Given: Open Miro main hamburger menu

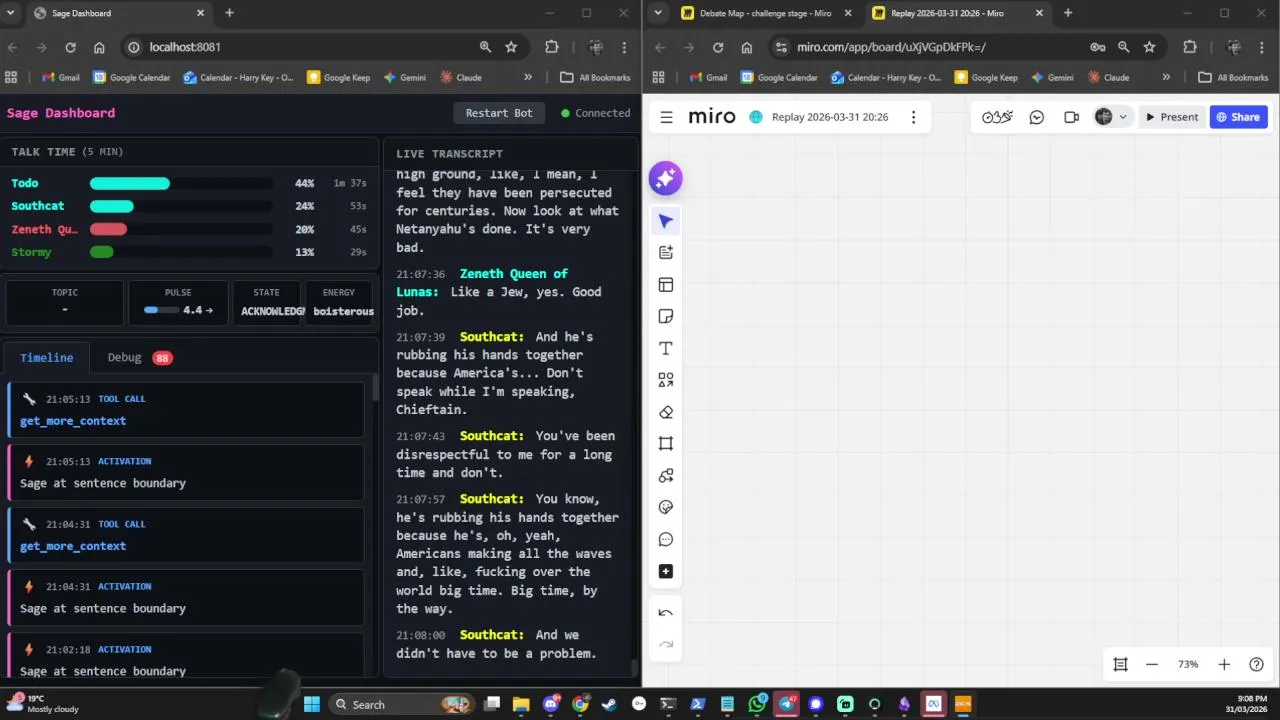Looking at the screenshot, I should coord(666,117).
